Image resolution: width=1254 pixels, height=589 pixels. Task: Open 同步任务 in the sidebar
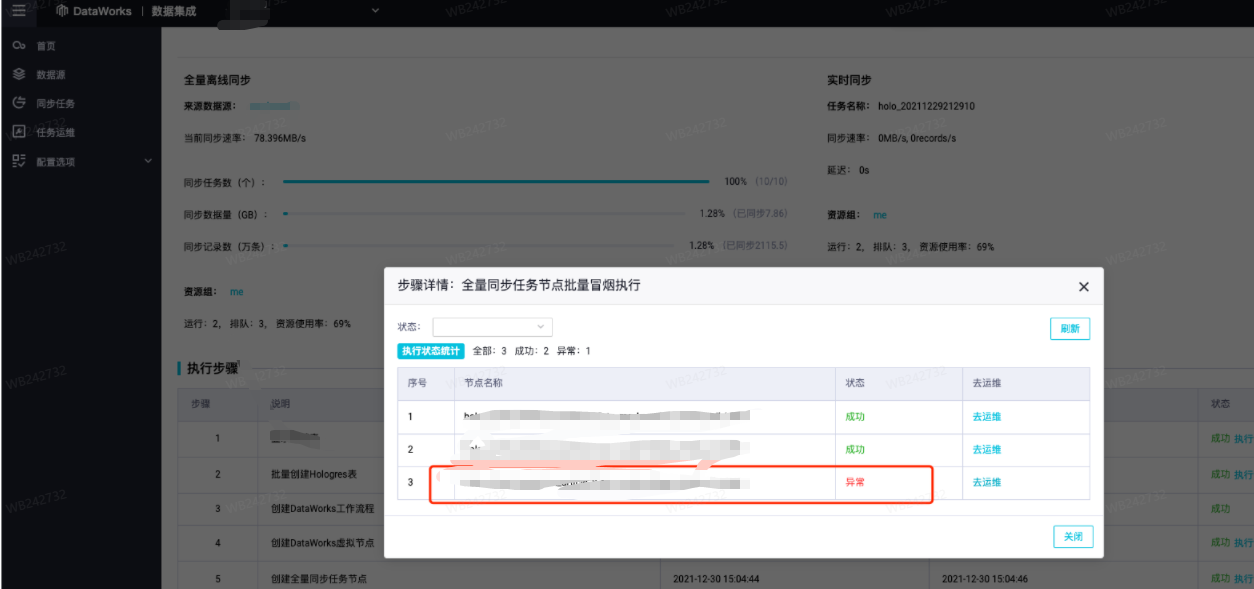[x=56, y=104]
